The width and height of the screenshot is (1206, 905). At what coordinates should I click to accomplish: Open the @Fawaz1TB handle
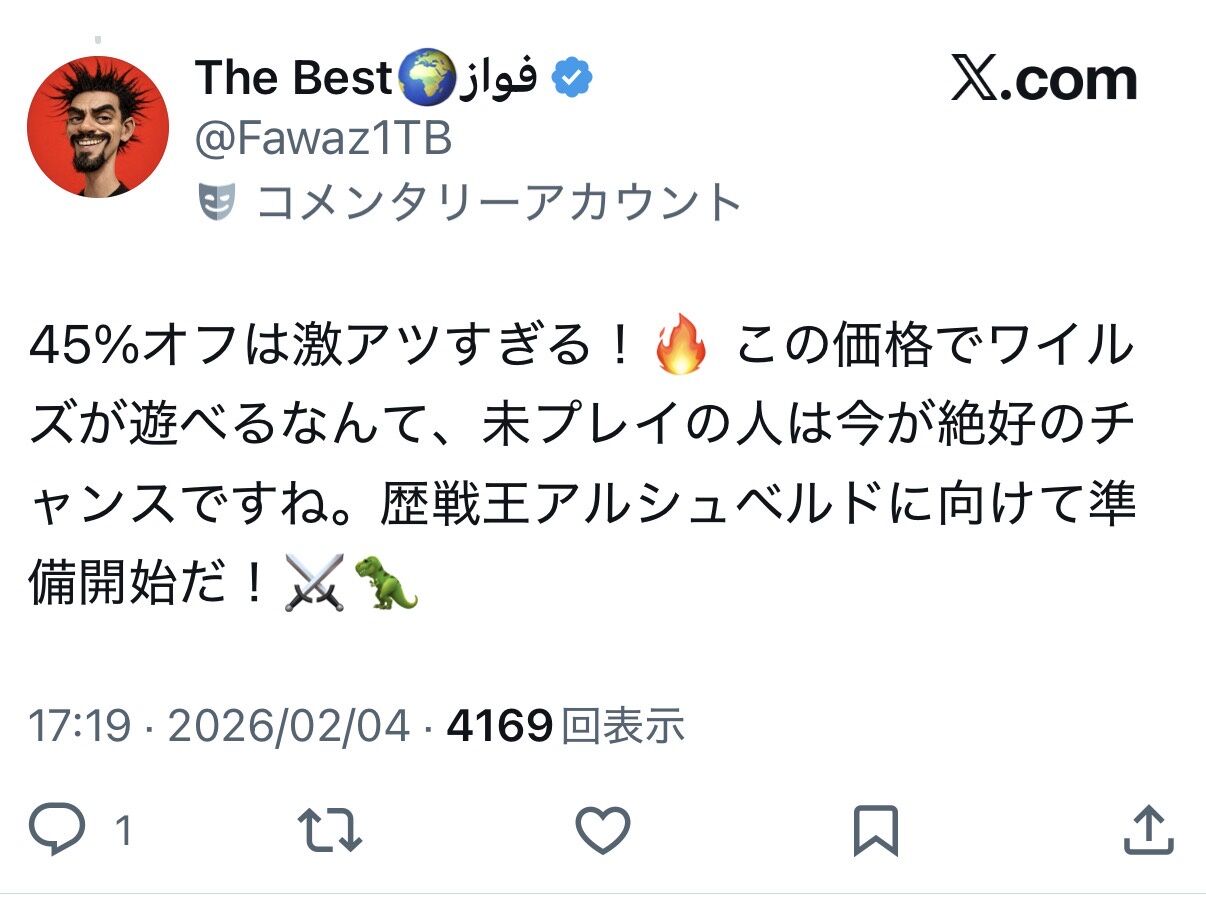click(323, 141)
